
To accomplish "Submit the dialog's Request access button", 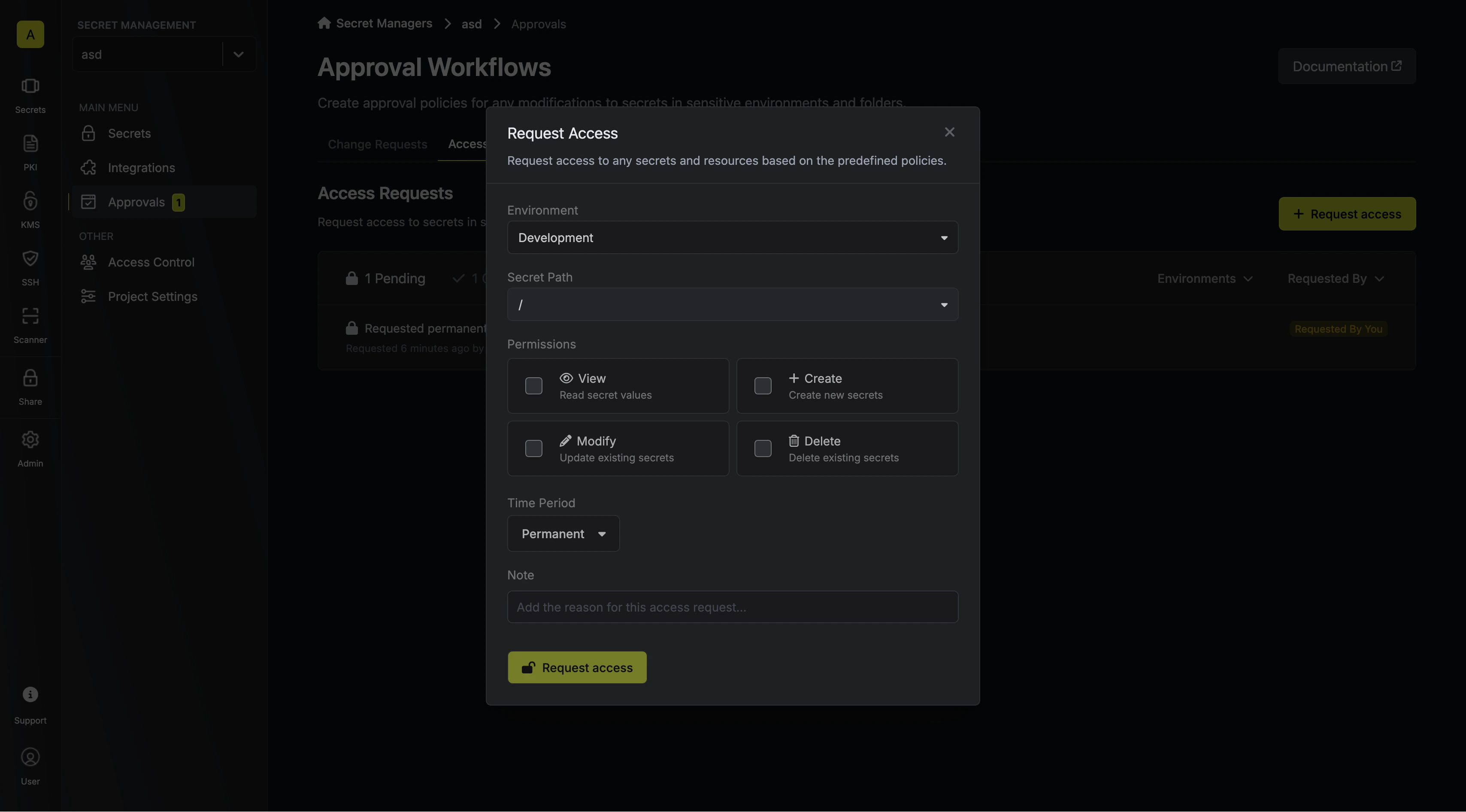I will (577, 667).
